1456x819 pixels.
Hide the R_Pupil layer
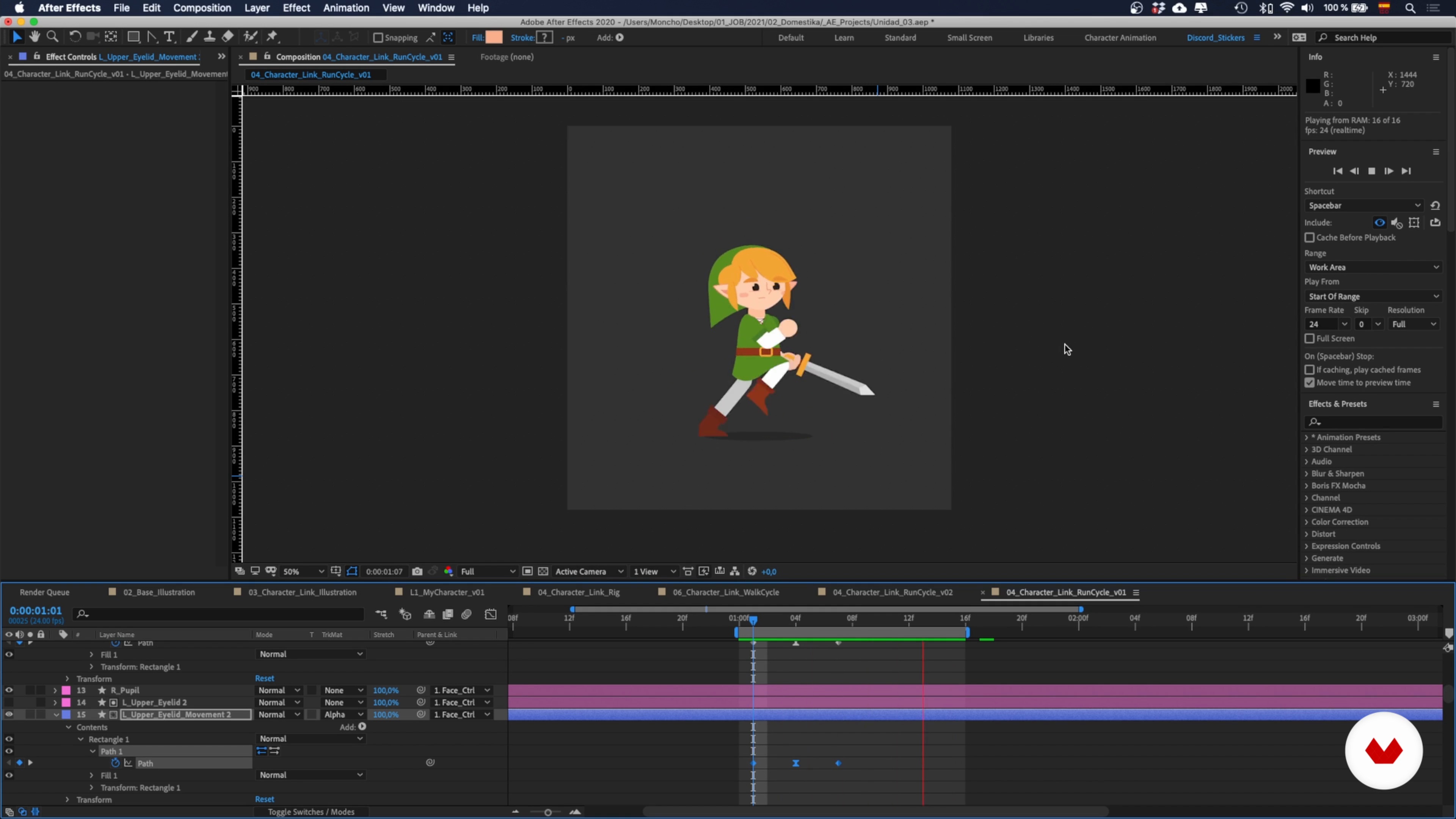(9, 691)
